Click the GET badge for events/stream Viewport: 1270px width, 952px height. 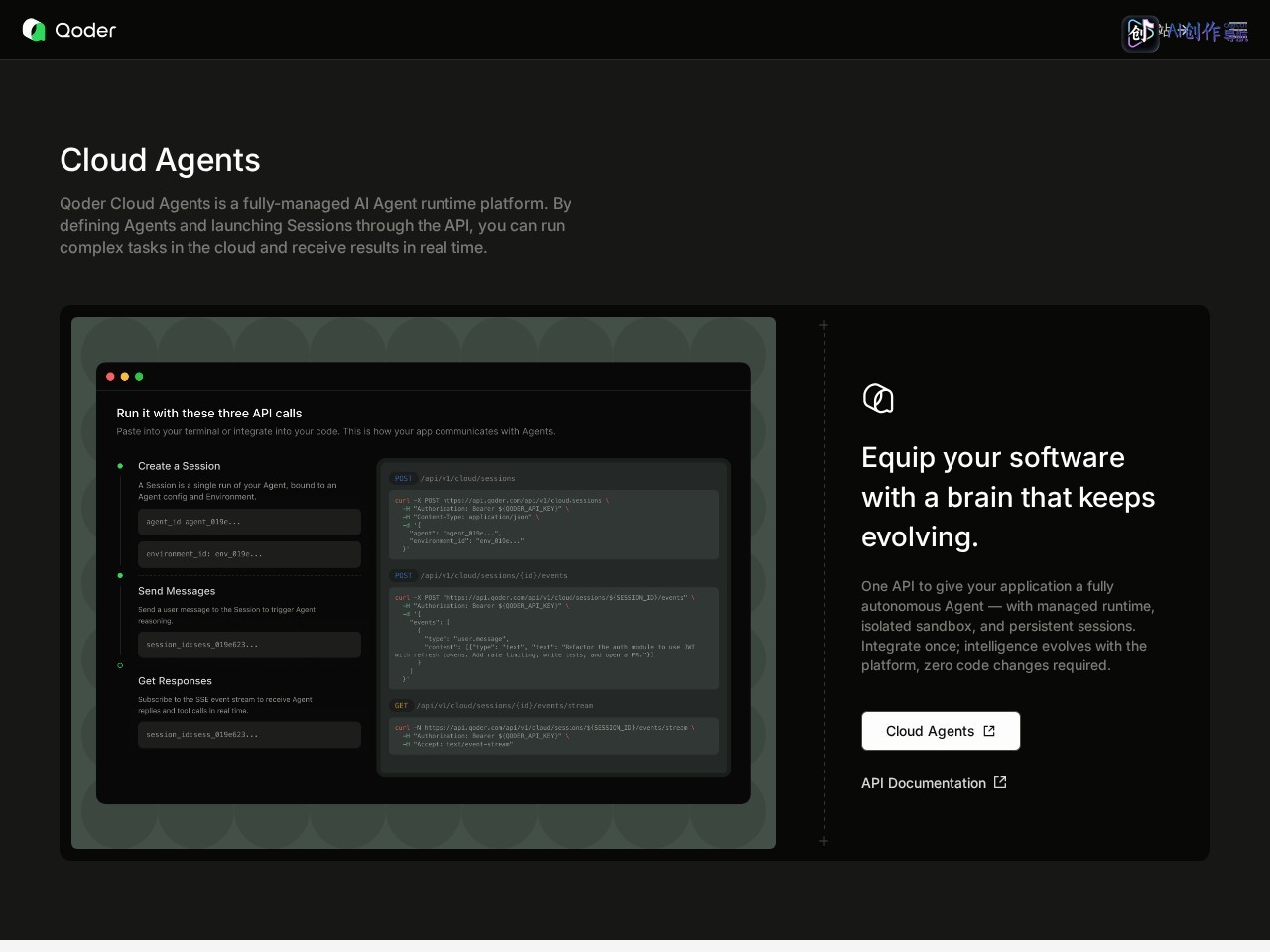pyautogui.click(x=401, y=705)
